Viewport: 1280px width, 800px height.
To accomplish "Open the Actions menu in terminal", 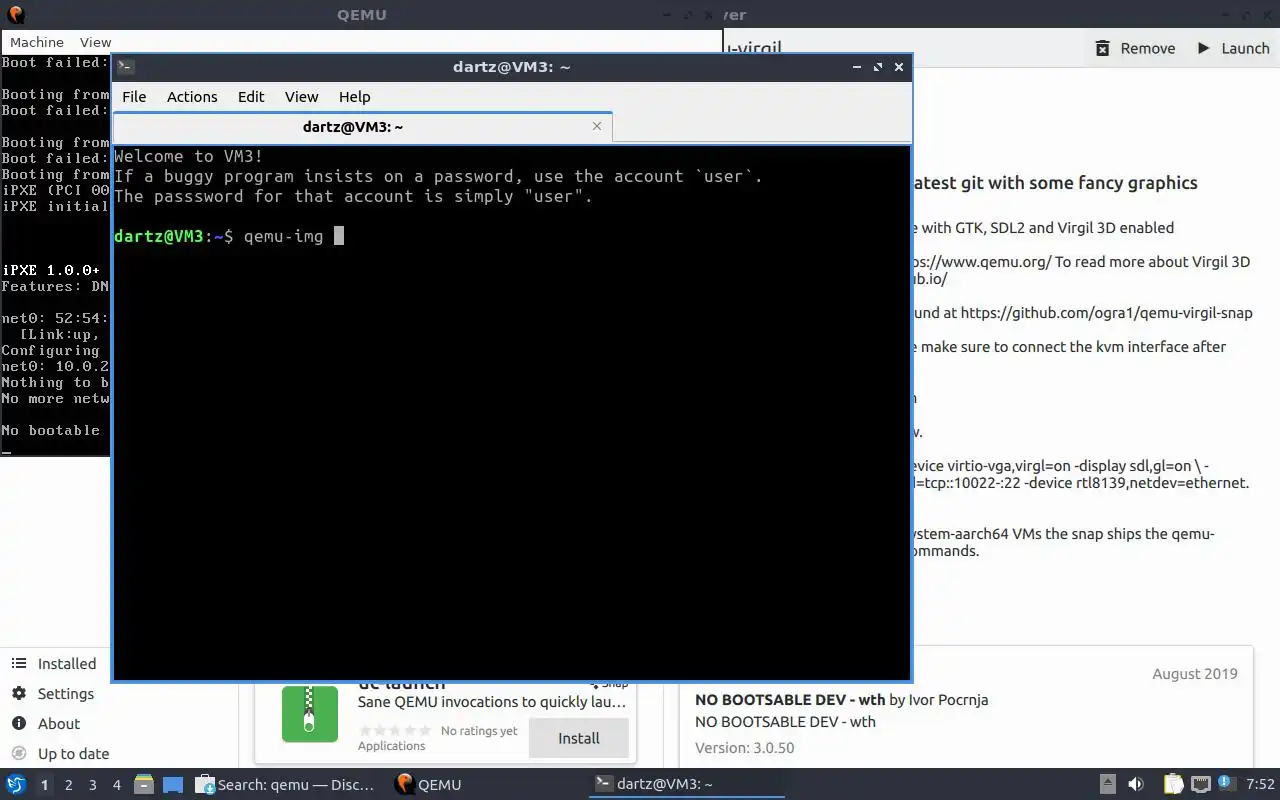I will click(x=192, y=97).
